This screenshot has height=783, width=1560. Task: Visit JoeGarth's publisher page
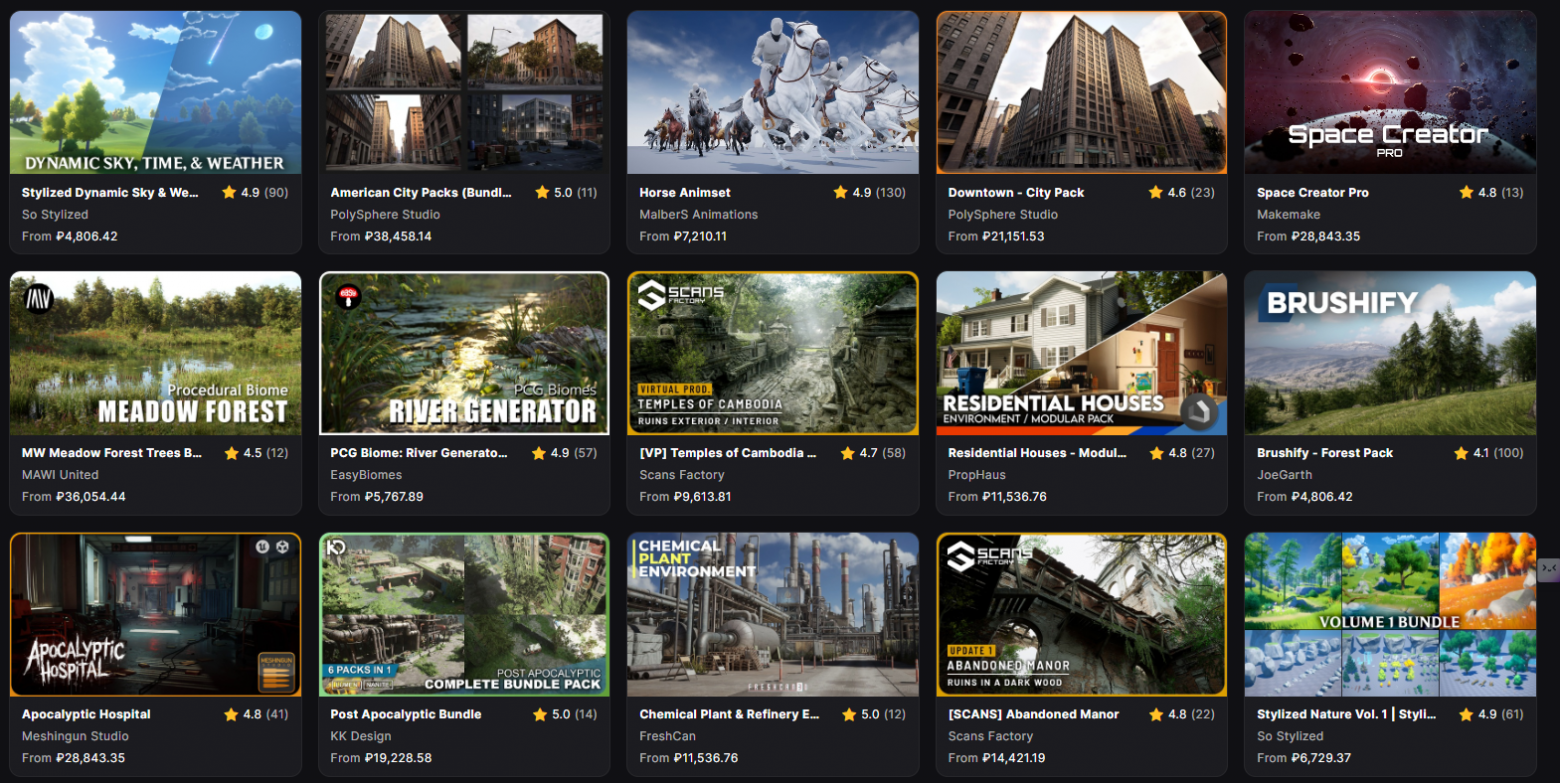tap(1285, 475)
